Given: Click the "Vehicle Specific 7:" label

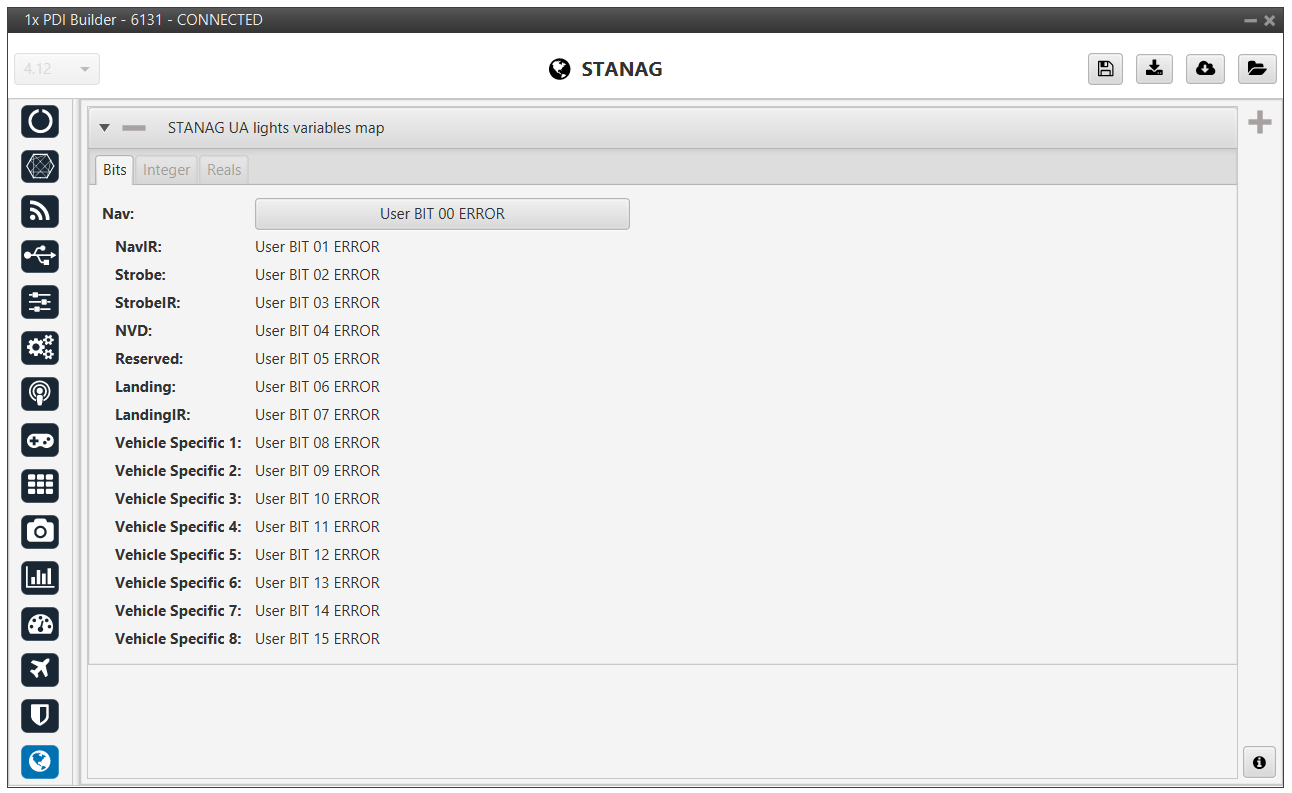Looking at the screenshot, I should (x=178, y=611).
